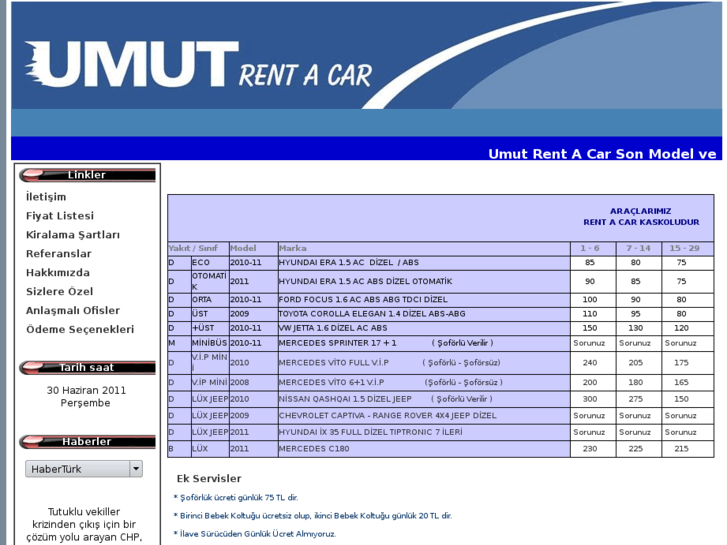The width and height of the screenshot is (727, 545).
Task: Open the Fiyat Listesi page
Action: point(60,216)
